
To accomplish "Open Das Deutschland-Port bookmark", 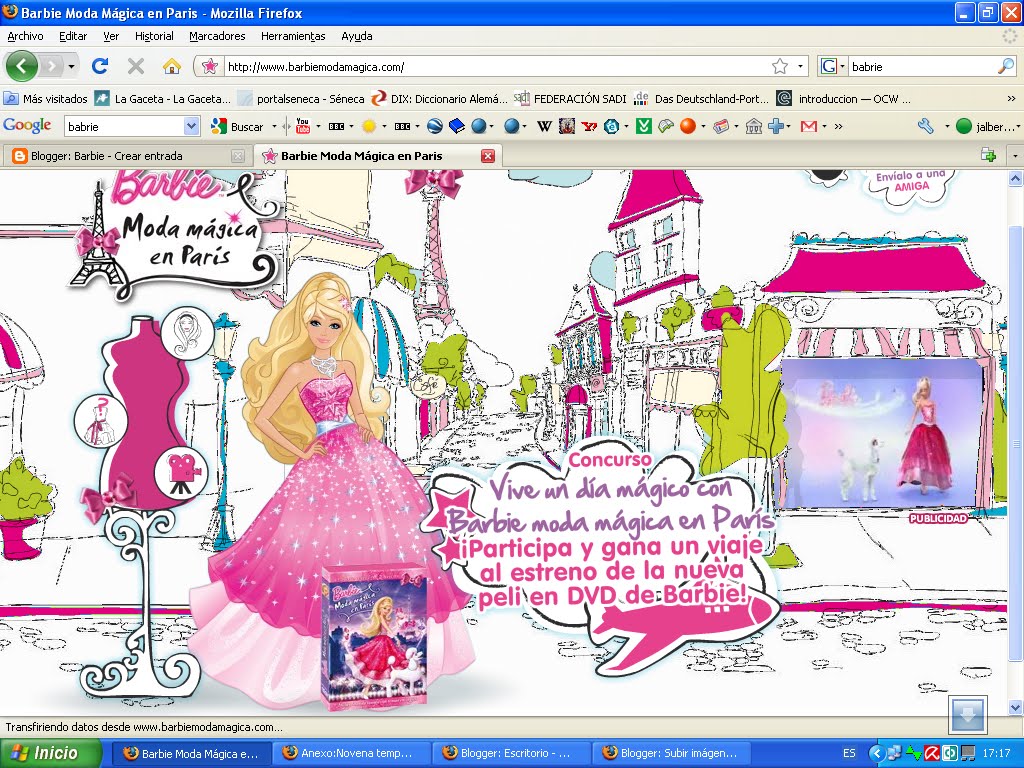I will (x=701, y=99).
